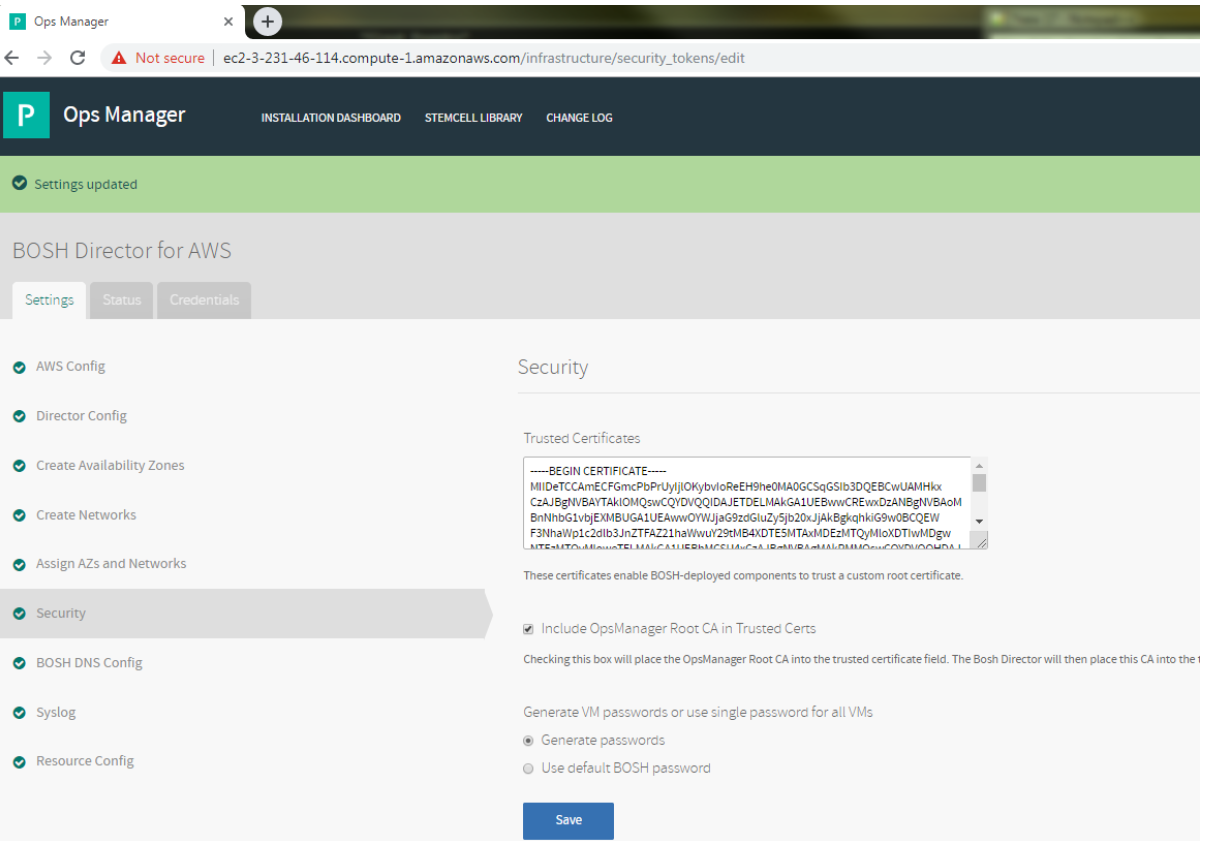
Task: Click the BEGIN CERTIFICATE line in textarea
Action: pos(598,471)
